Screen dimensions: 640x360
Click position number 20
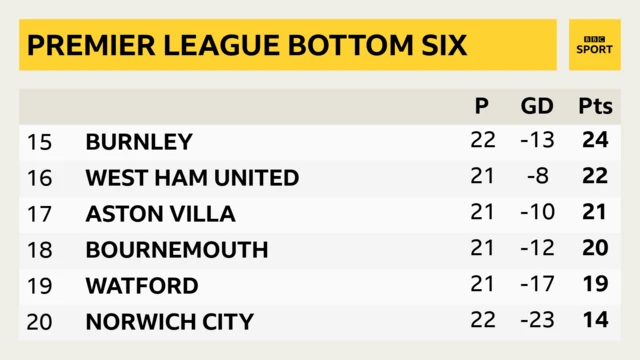[x=40, y=322]
